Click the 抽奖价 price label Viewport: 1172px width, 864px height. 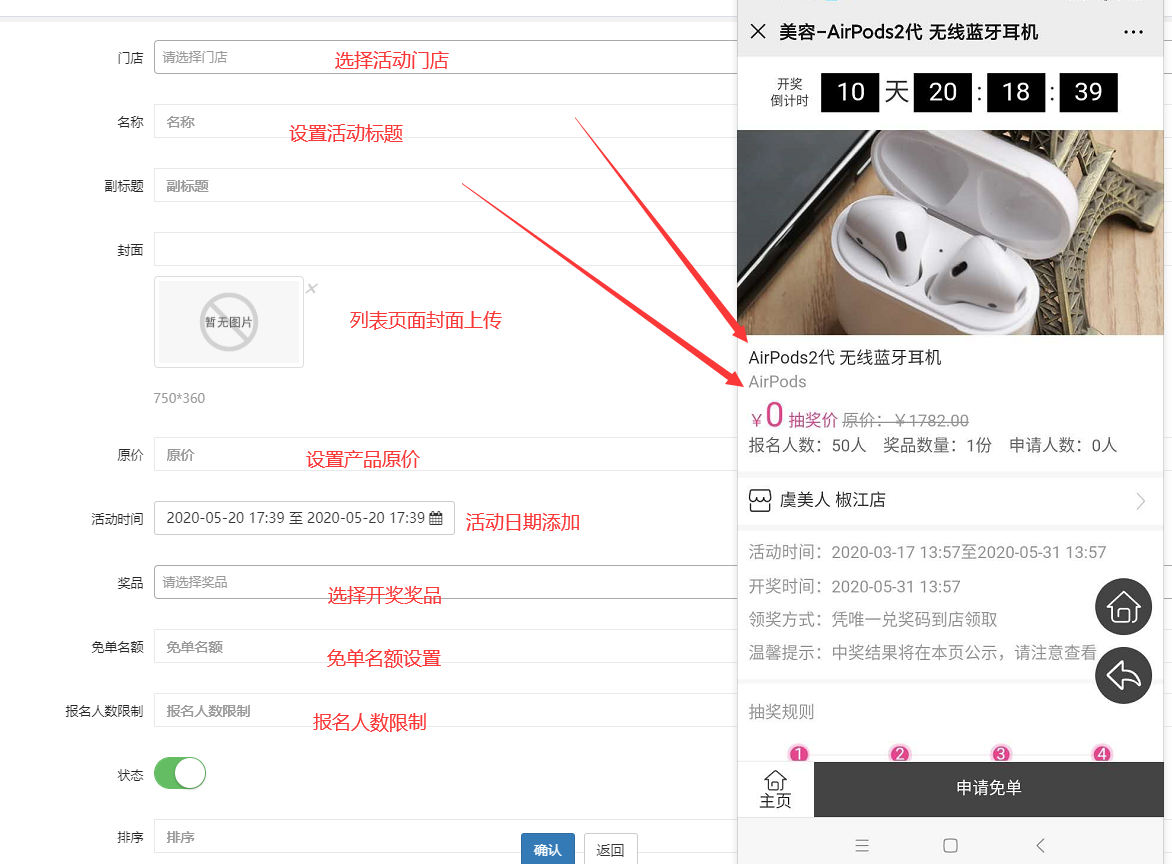click(x=812, y=420)
